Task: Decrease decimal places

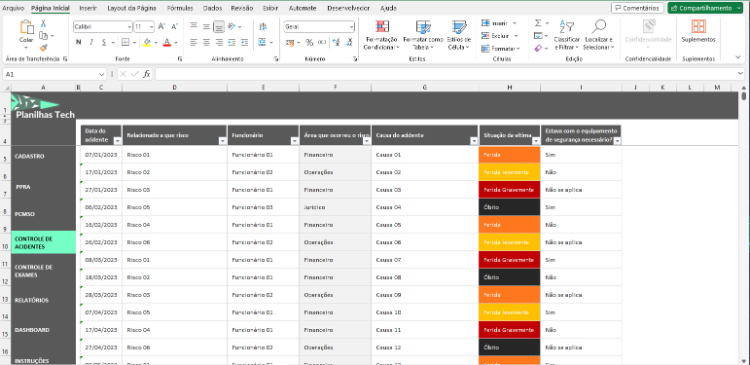Action: coord(350,43)
